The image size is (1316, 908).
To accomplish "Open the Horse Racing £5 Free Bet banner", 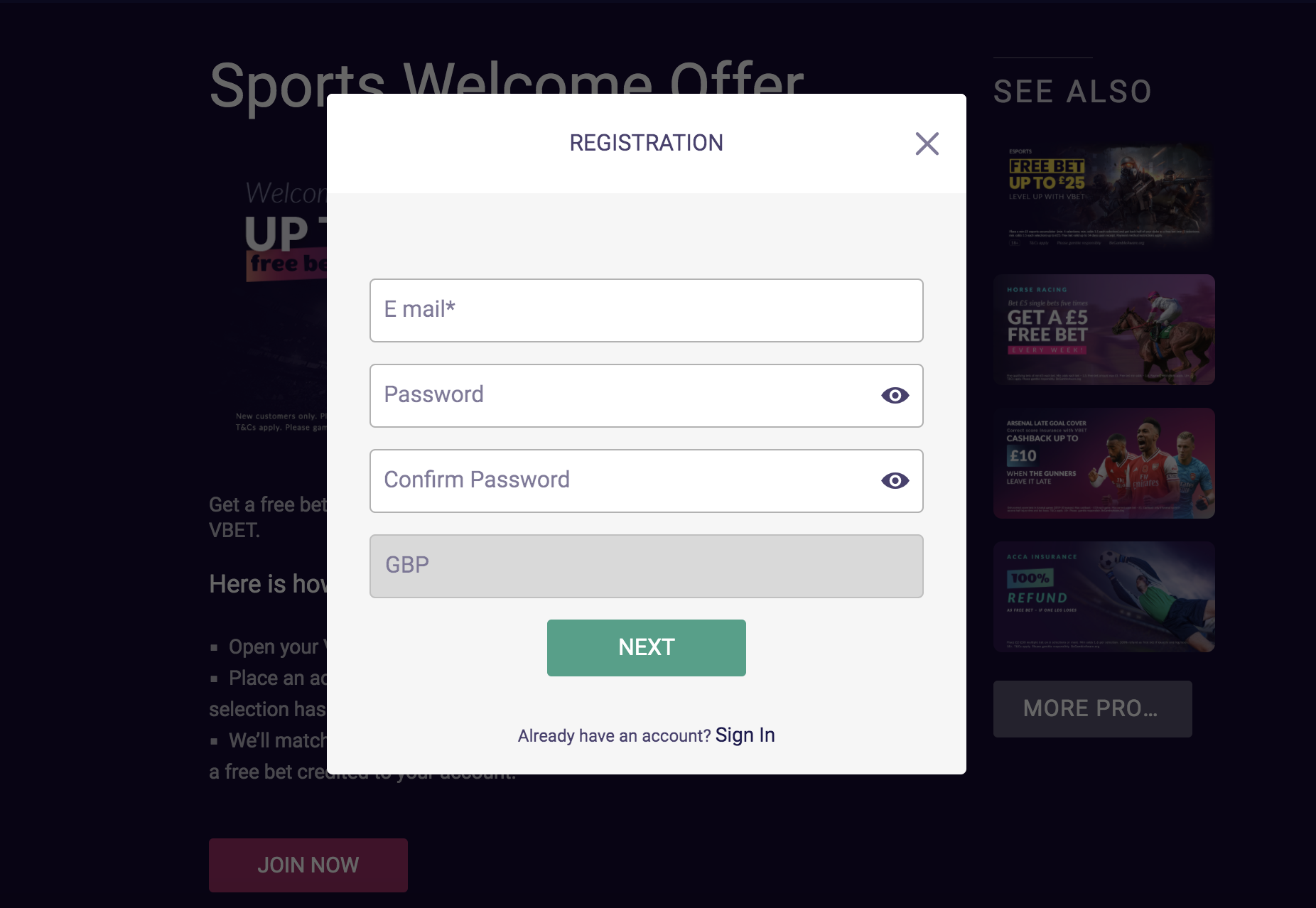I will [x=1104, y=329].
